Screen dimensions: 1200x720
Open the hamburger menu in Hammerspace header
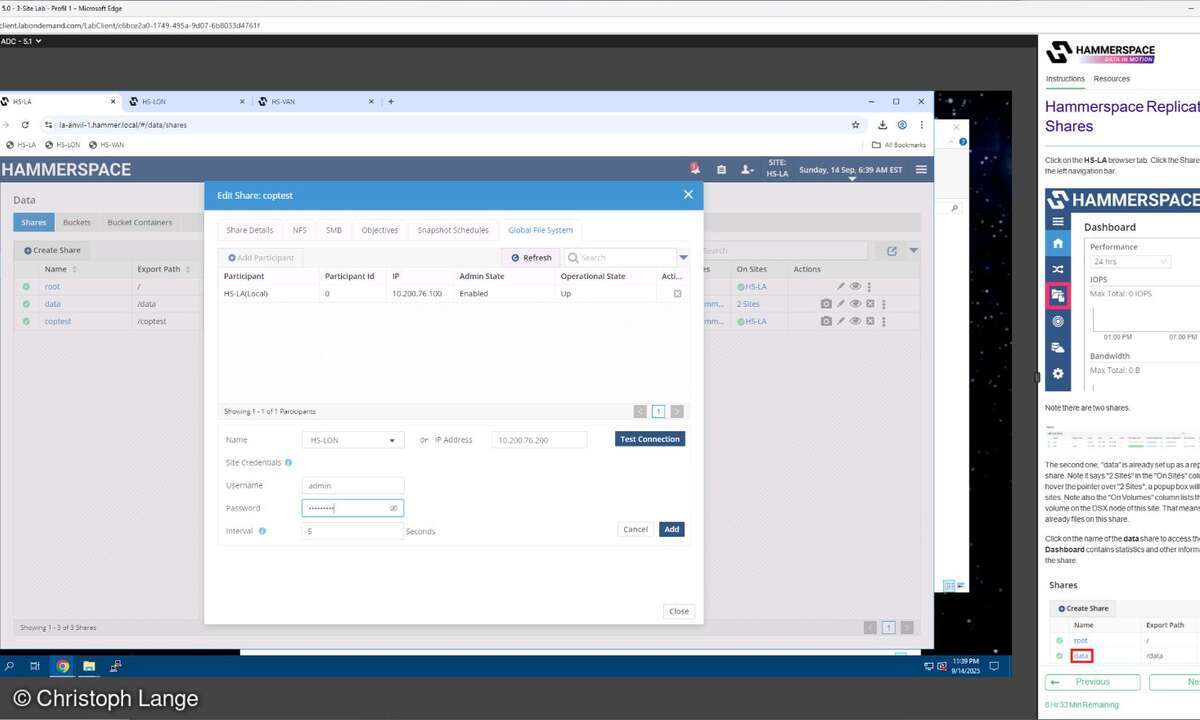(x=921, y=170)
